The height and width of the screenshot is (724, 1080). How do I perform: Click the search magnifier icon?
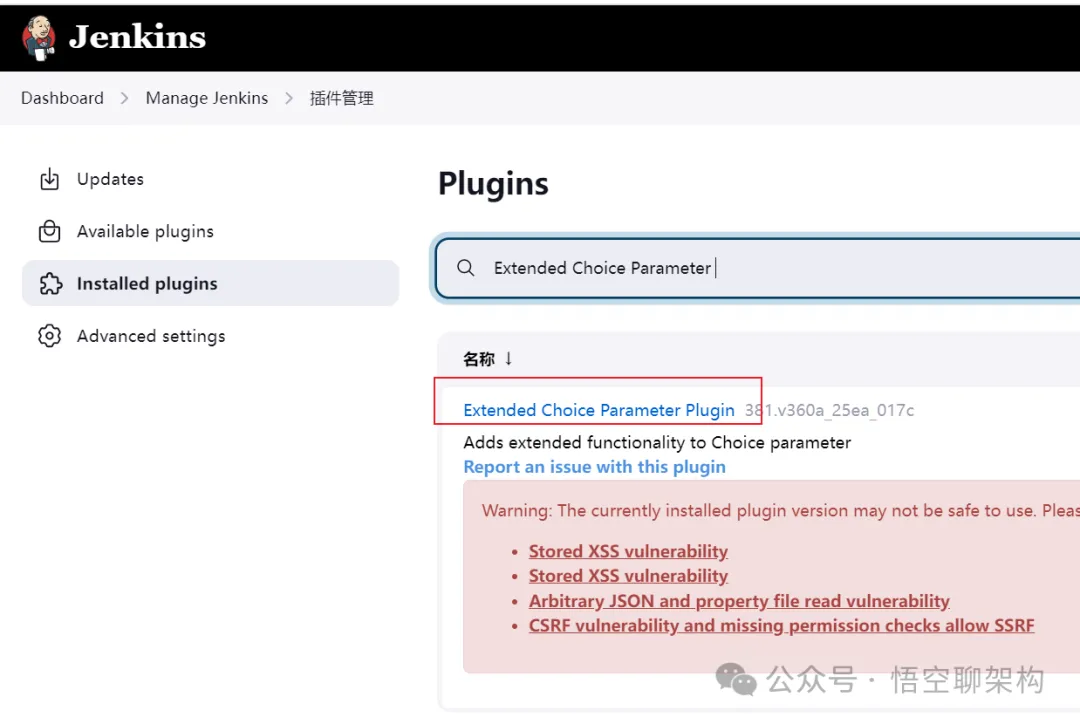pos(465,268)
